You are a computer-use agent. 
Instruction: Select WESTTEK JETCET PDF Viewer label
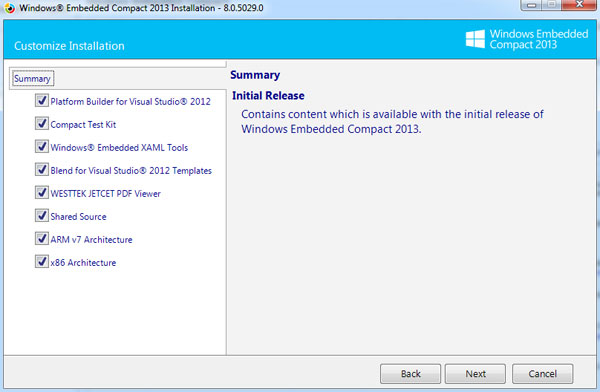pos(106,194)
